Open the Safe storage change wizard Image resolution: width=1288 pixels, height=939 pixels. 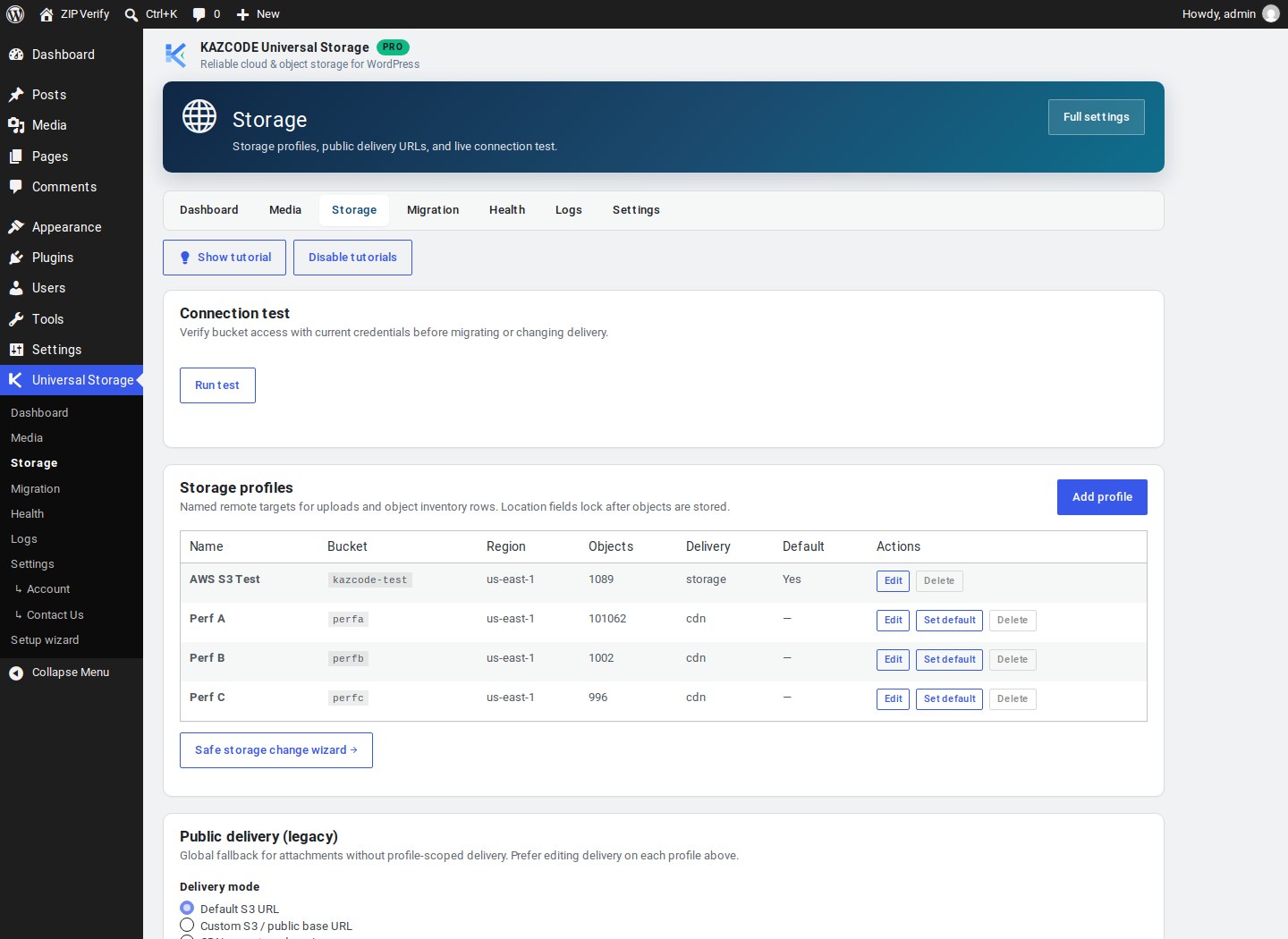point(276,750)
